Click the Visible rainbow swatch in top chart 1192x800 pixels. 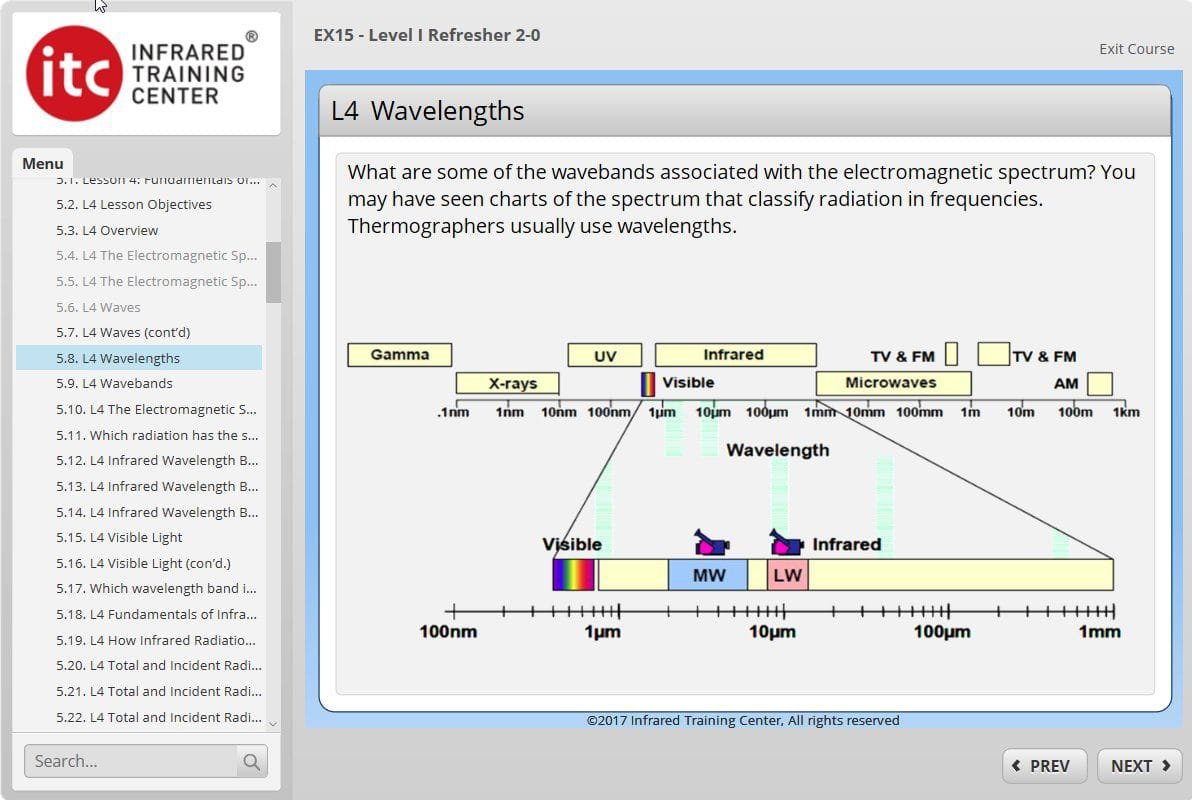coord(648,384)
